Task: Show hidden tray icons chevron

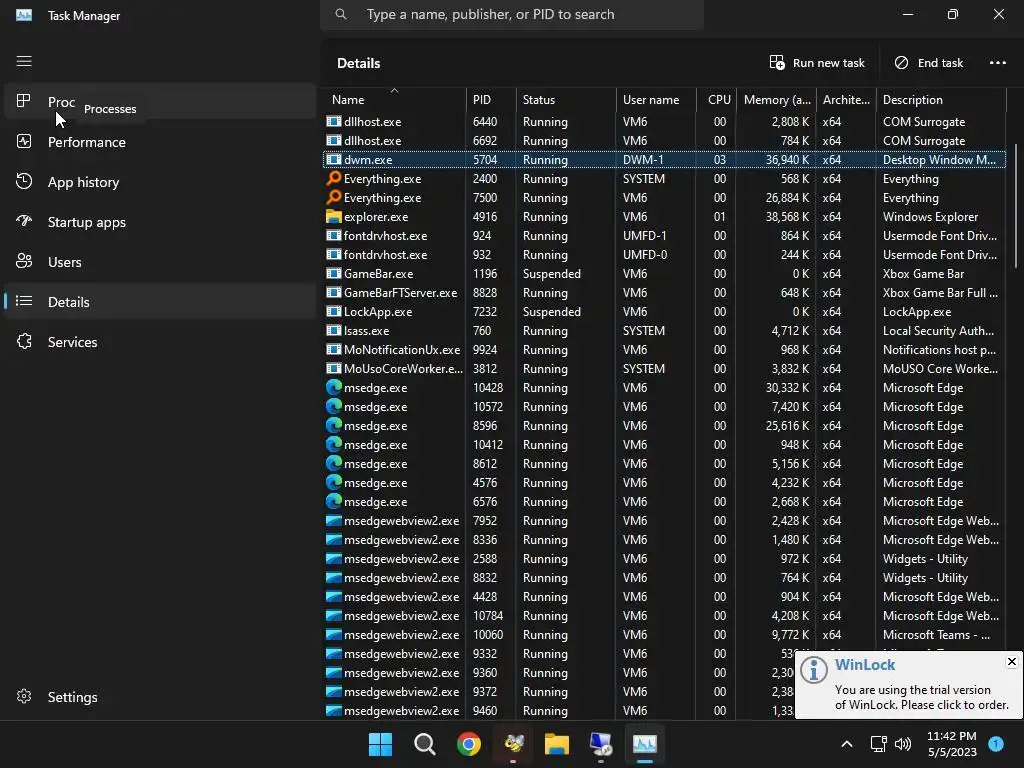Action: click(846, 744)
